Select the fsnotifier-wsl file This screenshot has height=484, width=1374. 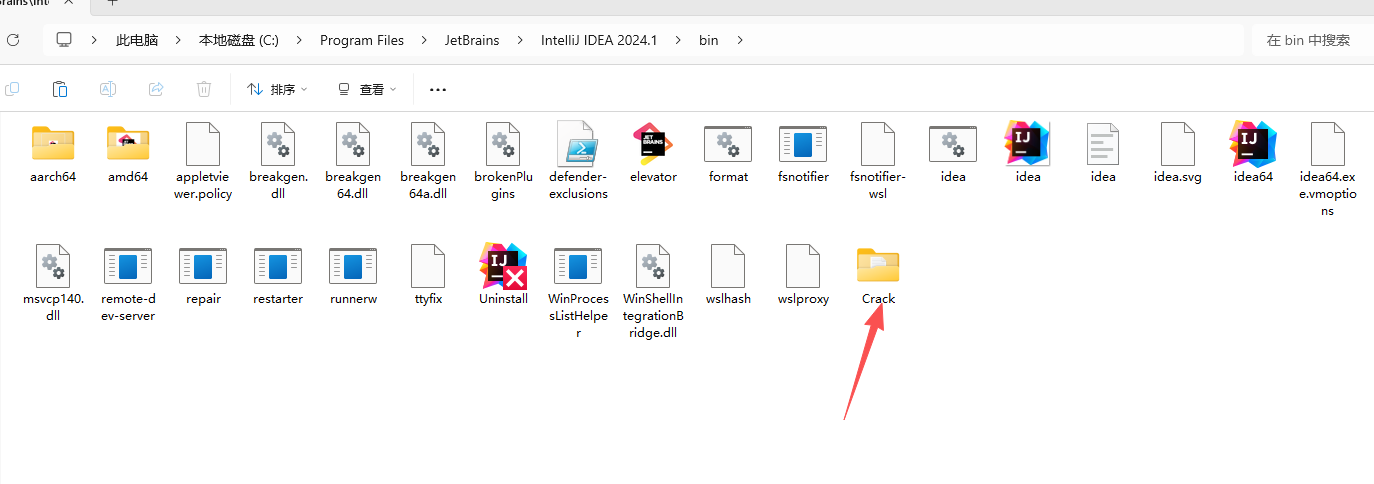878,162
